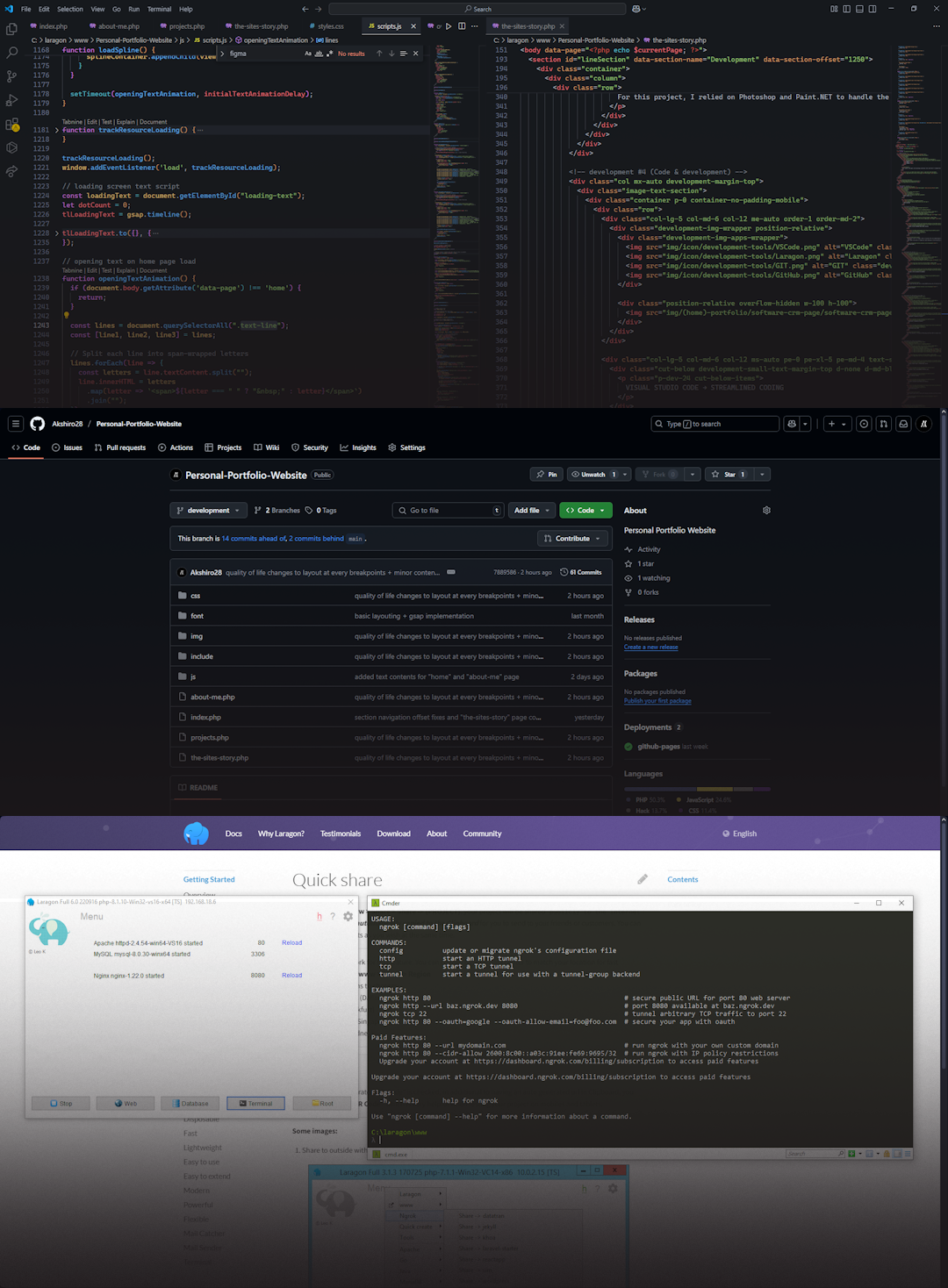
Task: Click the GitHub search field
Action: [x=715, y=424]
